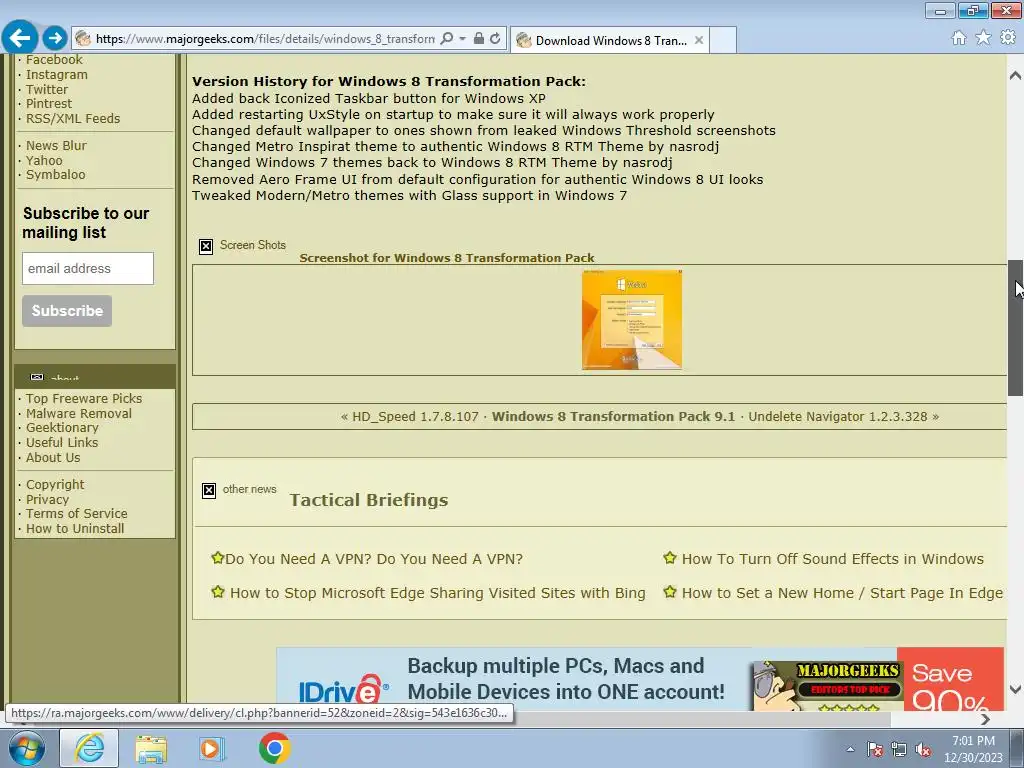Viewport: 1024px width, 768px height.
Task: Open the Windows Start button
Action: 27,748
